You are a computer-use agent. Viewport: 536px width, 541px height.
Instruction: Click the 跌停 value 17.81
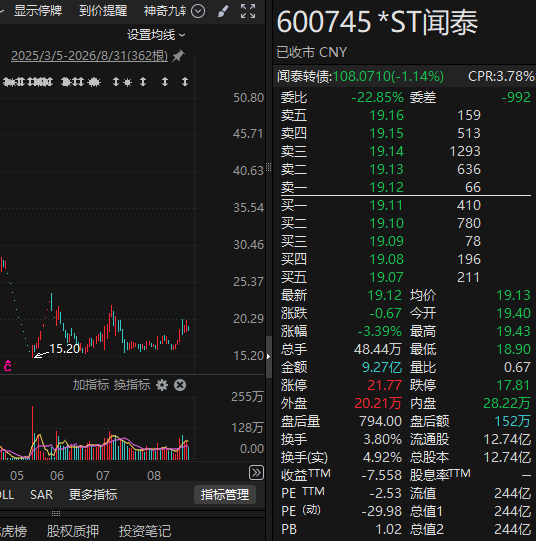[x=513, y=385]
